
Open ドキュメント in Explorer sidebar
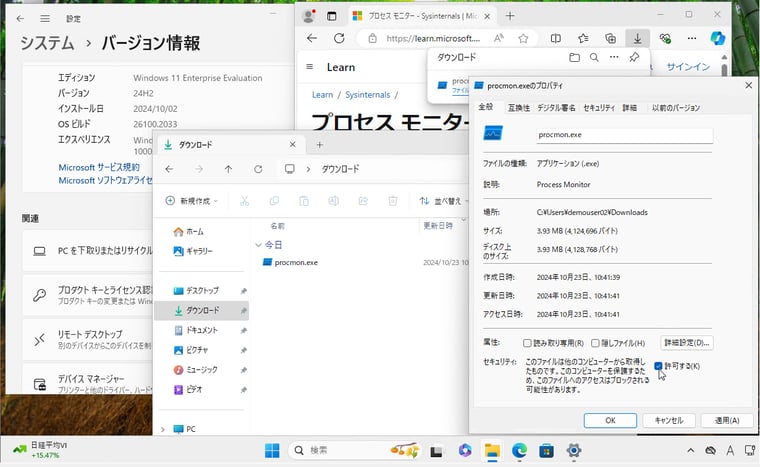click(x=202, y=330)
